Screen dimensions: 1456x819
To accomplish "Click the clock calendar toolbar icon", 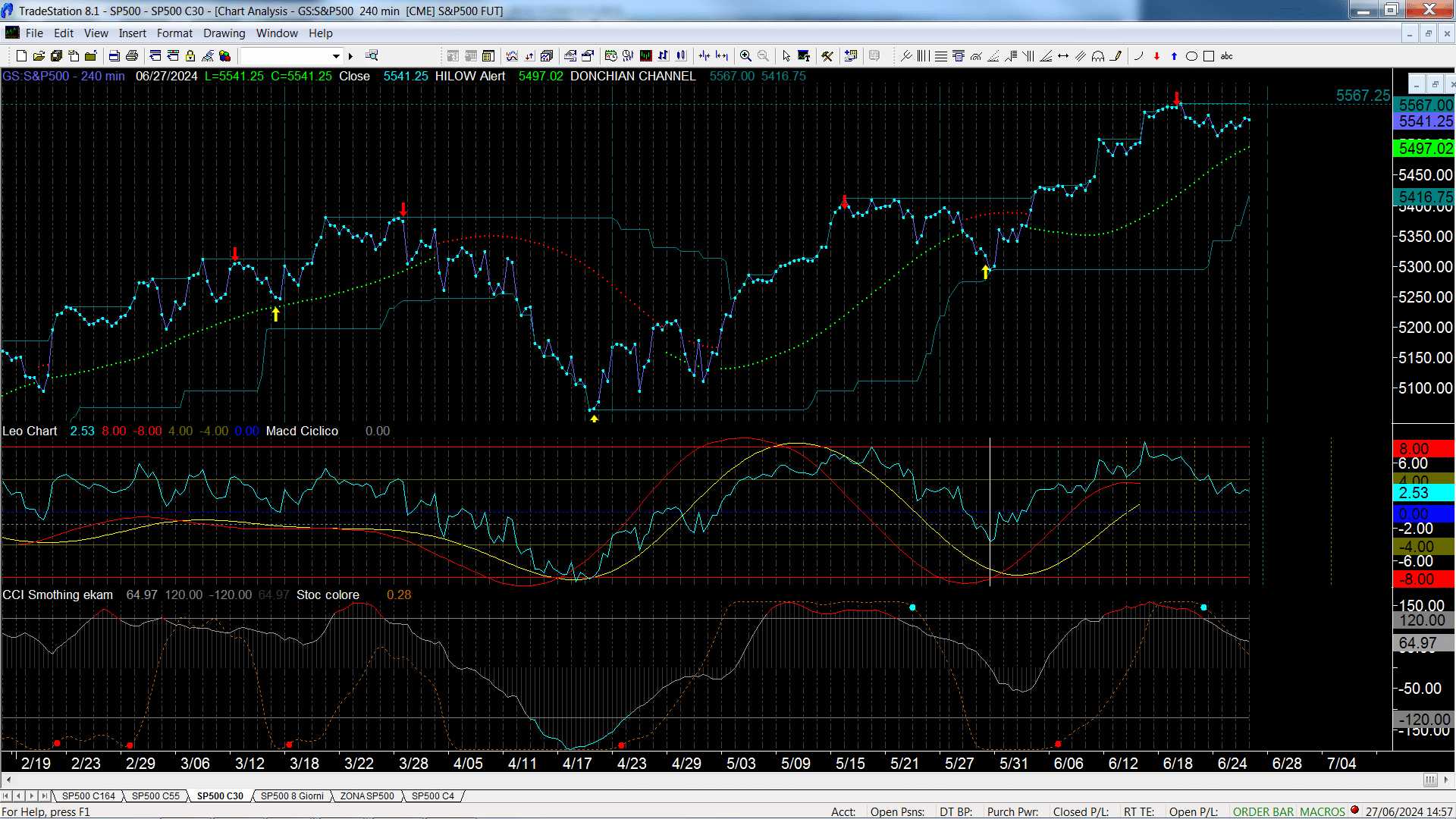I will [x=611, y=56].
